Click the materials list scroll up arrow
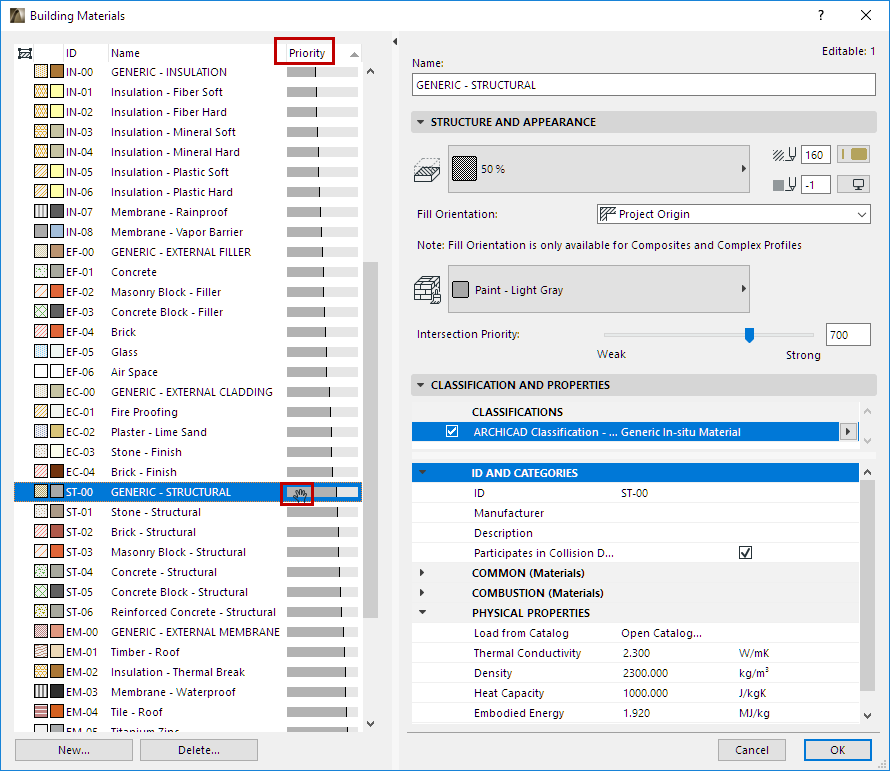This screenshot has width=890, height=771. coord(371,72)
